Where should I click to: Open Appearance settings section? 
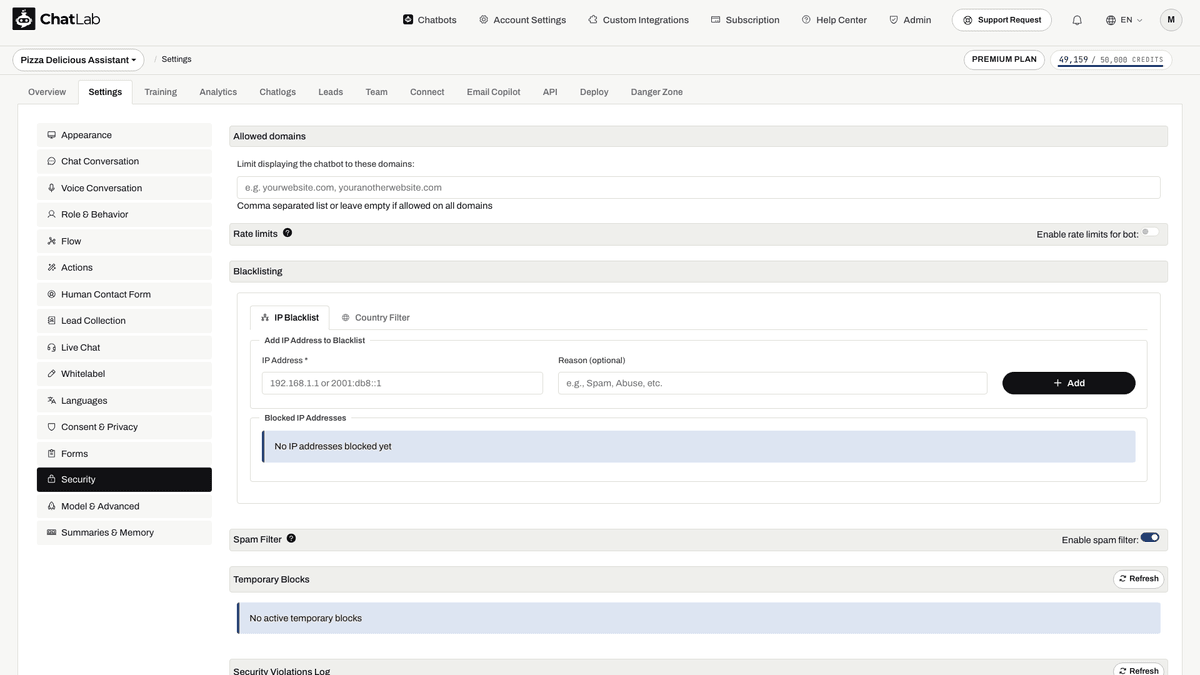coord(124,135)
